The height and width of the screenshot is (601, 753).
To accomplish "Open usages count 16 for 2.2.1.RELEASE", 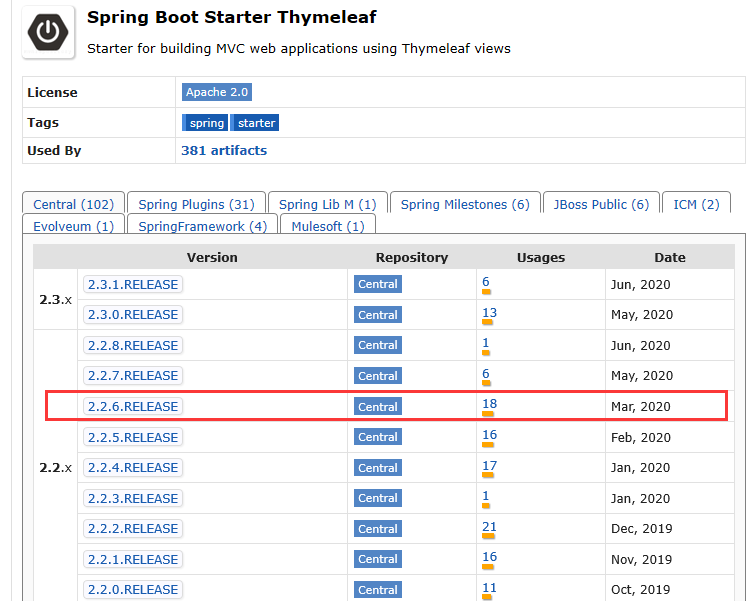I will [x=489, y=557].
